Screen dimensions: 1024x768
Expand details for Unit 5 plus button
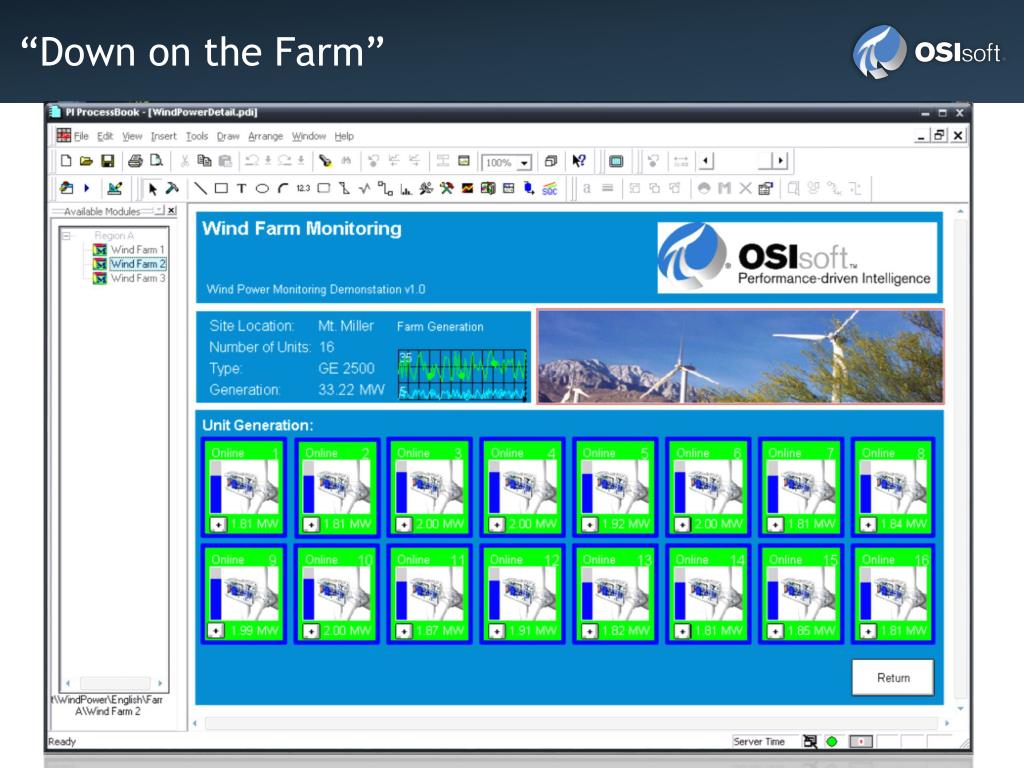click(589, 524)
